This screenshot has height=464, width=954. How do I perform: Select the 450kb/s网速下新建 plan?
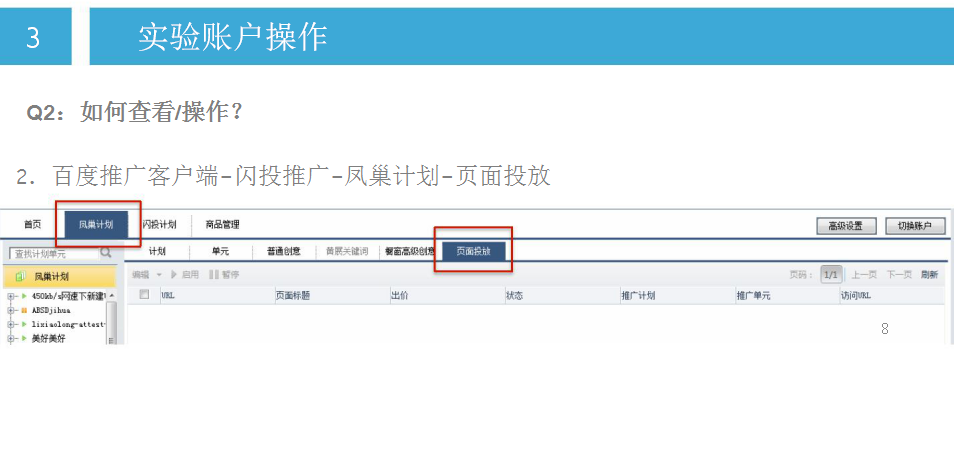click(x=69, y=296)
